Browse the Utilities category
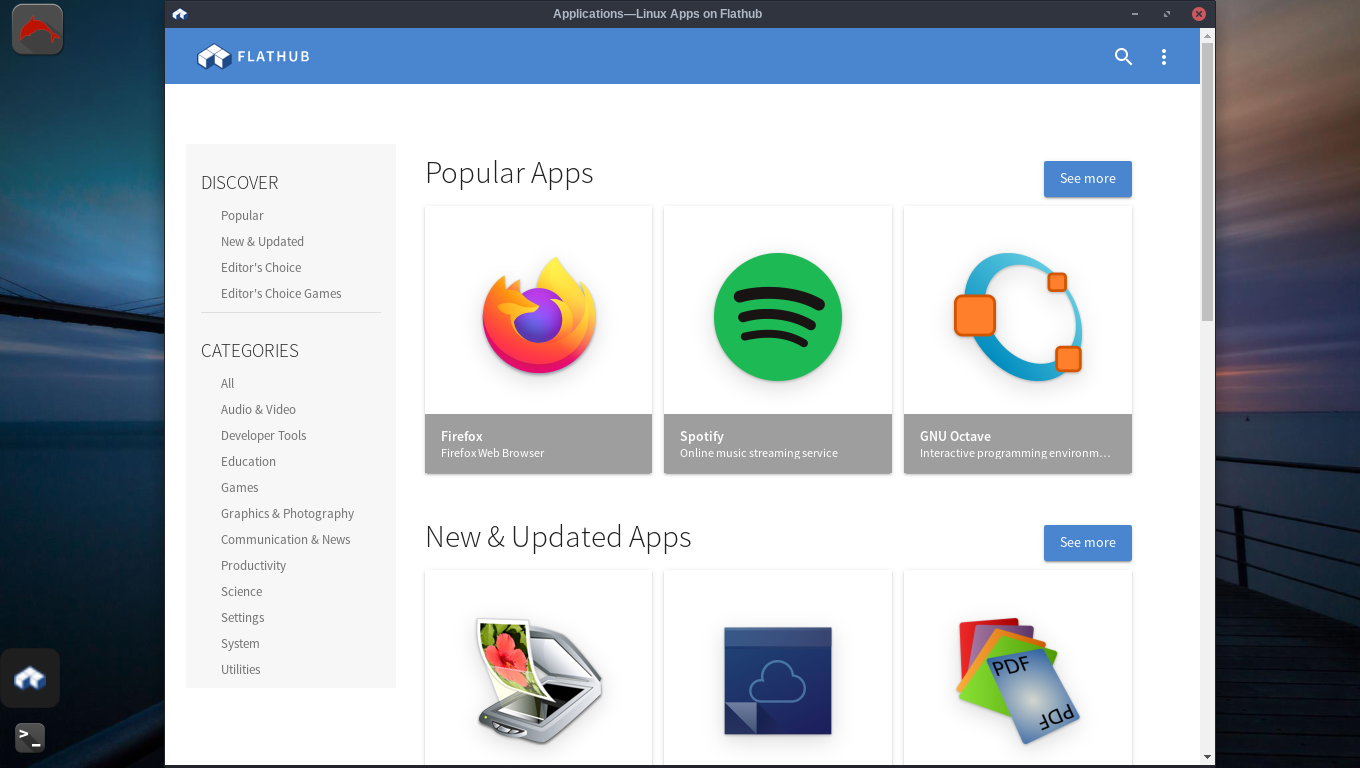Viewport: 1360px width, 768px height. pos(241,670)
